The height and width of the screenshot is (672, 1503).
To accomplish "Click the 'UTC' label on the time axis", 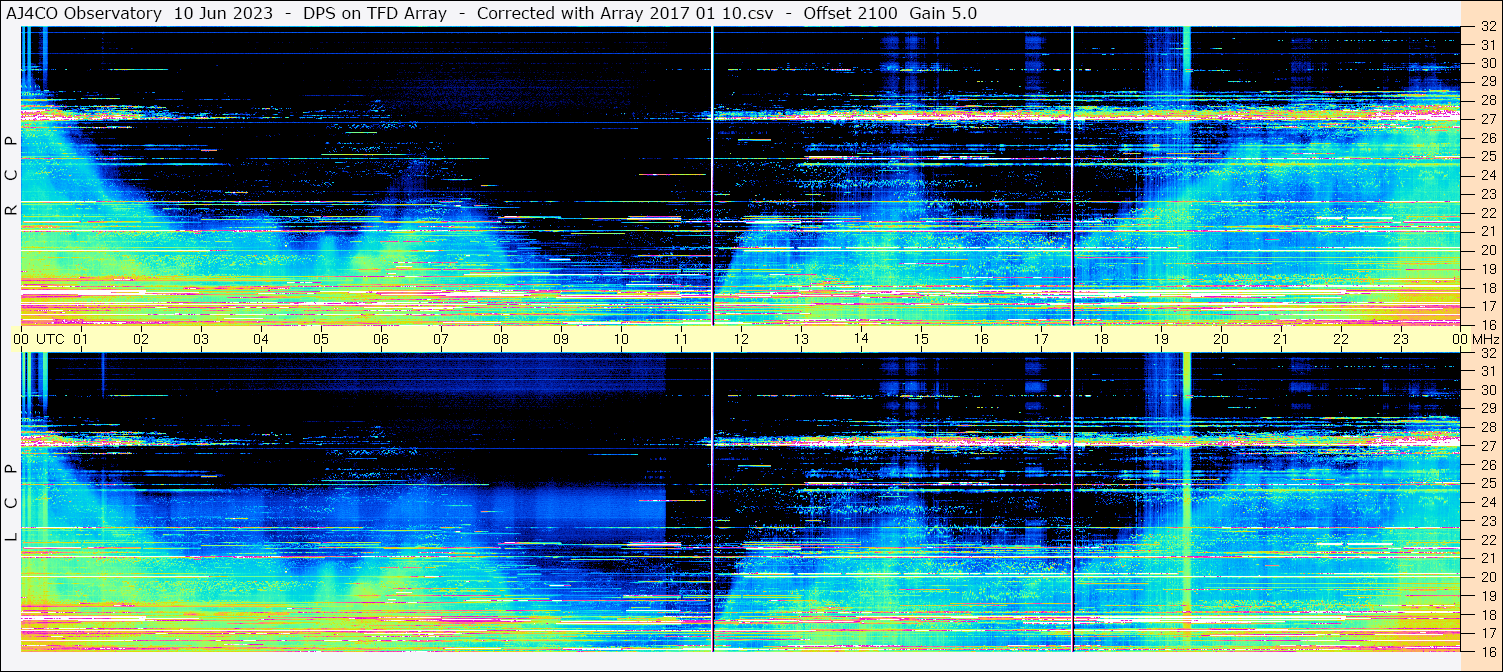I will tap(50, 339).
